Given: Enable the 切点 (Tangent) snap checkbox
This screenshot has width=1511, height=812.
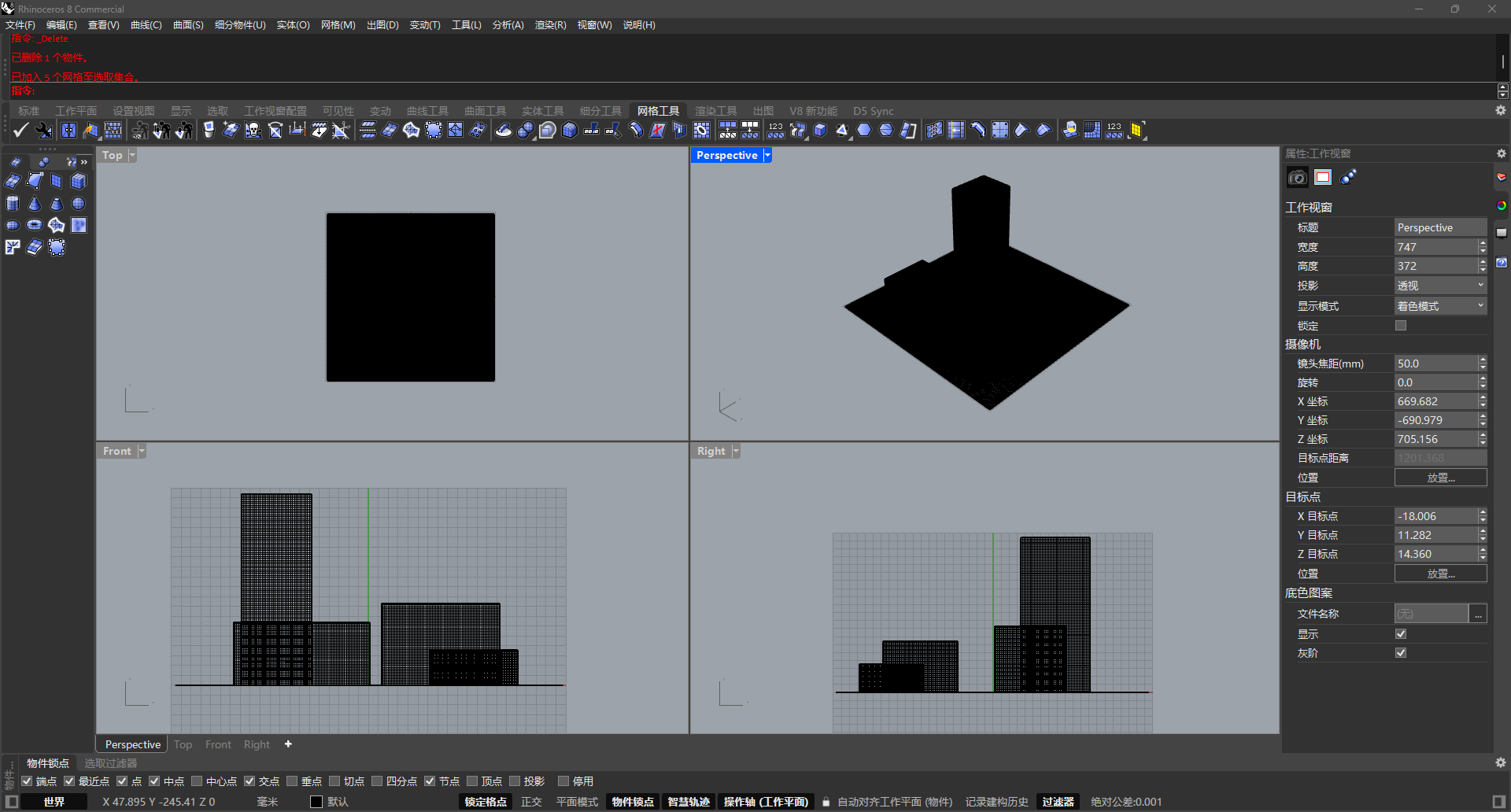Looking at the screenshot, I should pos(334,781).
